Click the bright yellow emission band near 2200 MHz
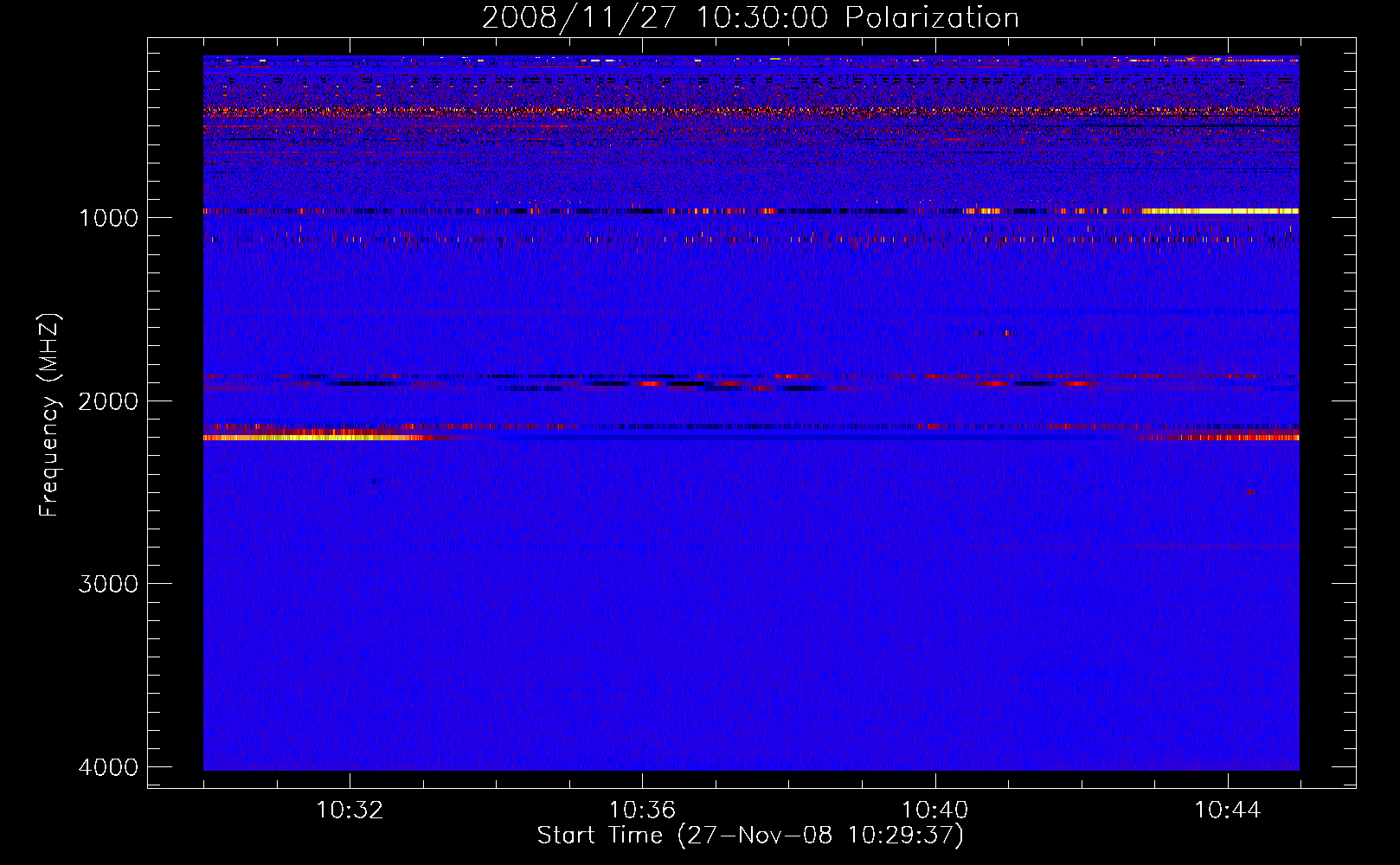 tap(316, 439)
